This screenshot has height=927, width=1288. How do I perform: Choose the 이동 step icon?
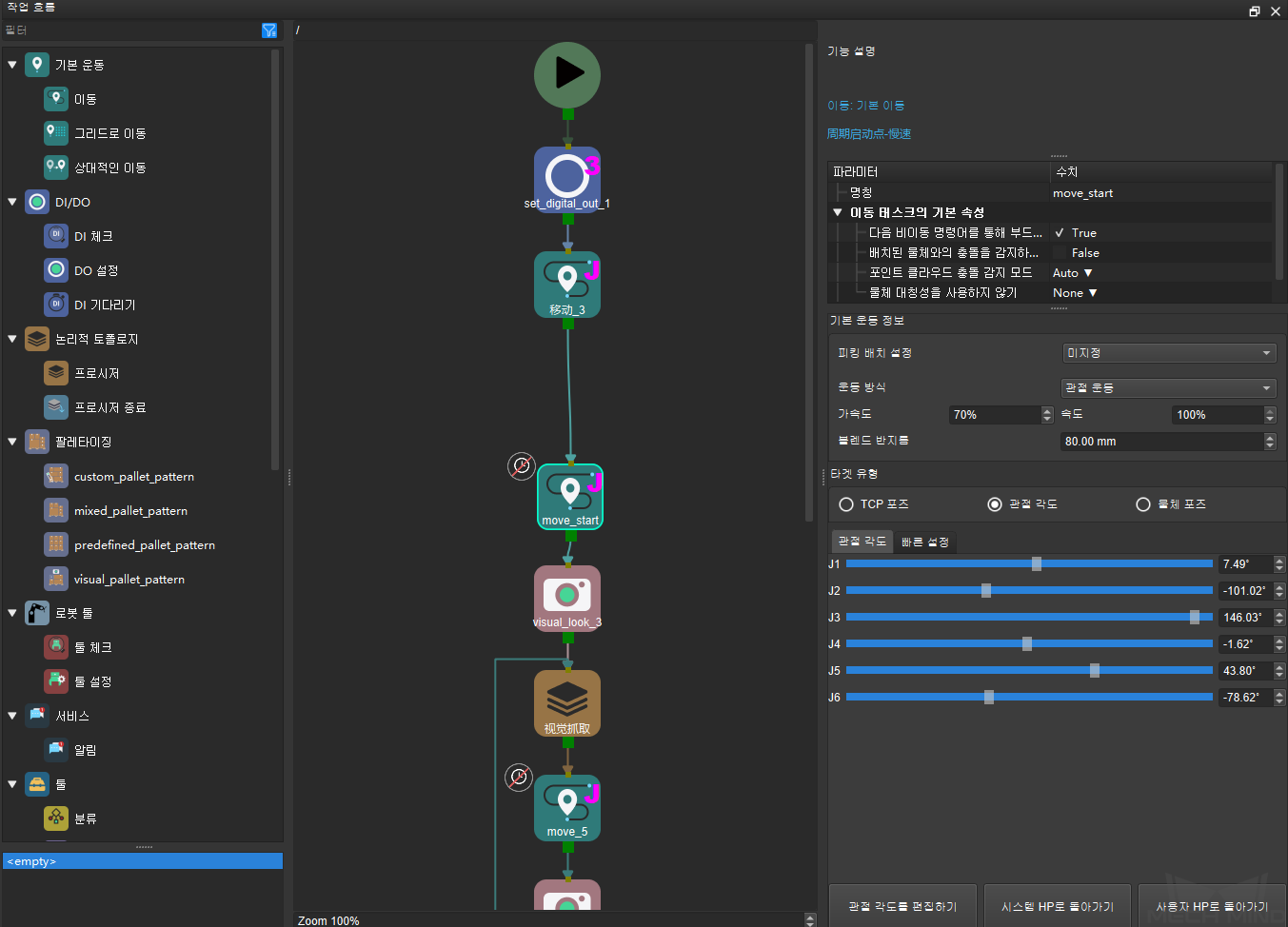(x=56, y=99)
